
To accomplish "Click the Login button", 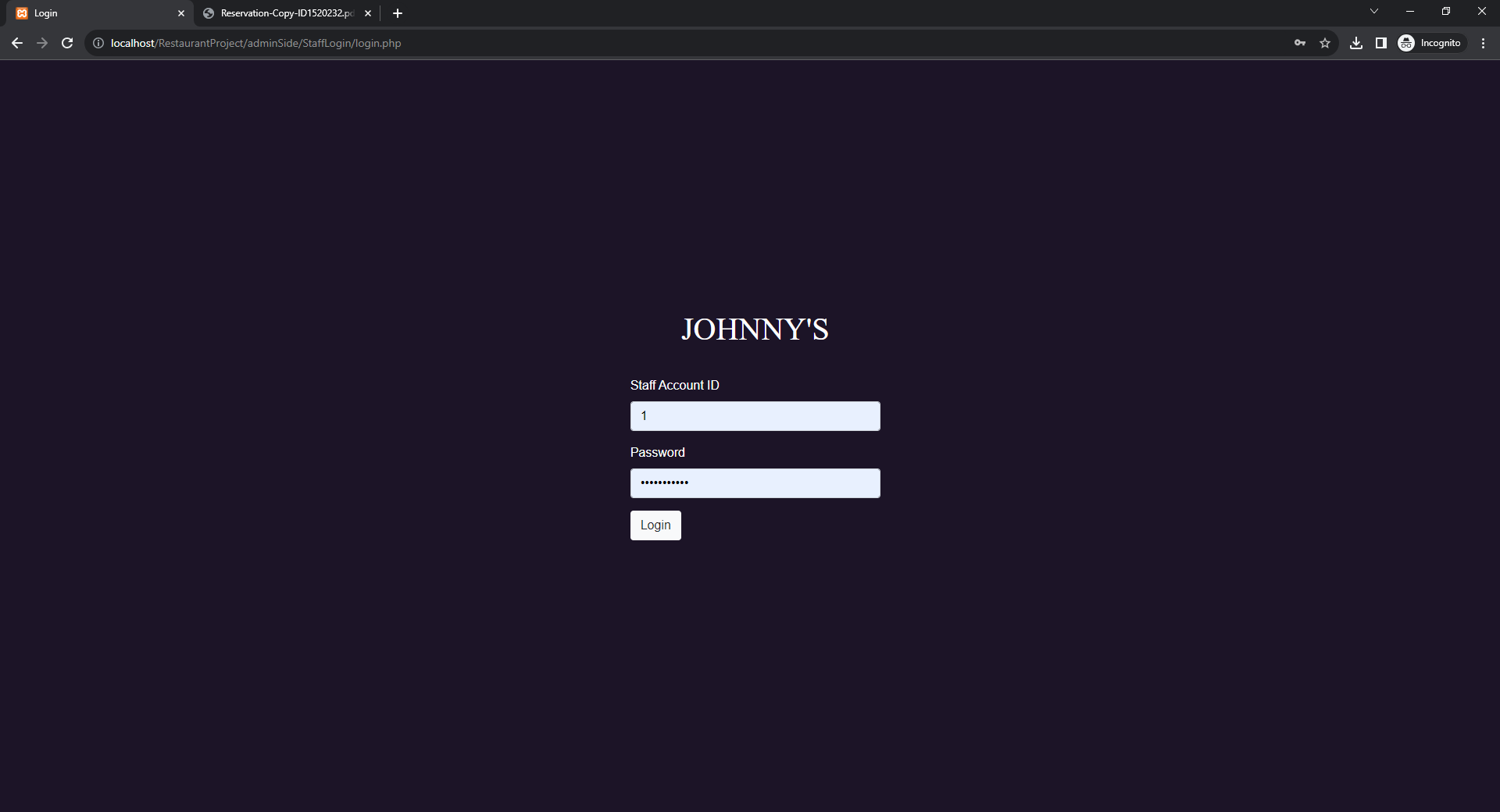I will [x=655, y=525].
